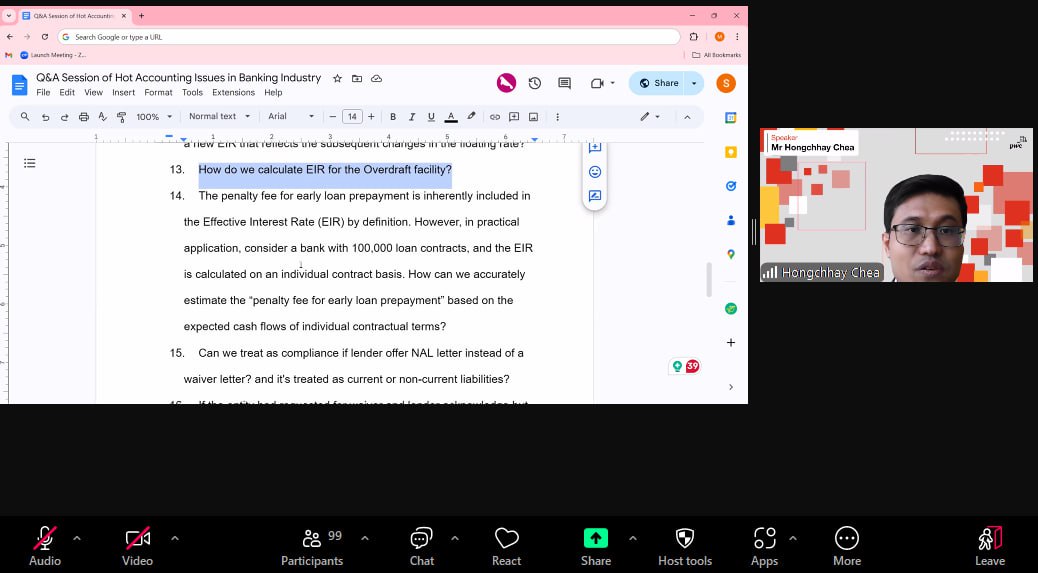This screenshot has height=573, width=1038.
Task: Undo the last edit in Docs
Action: (x=45, y=117)
